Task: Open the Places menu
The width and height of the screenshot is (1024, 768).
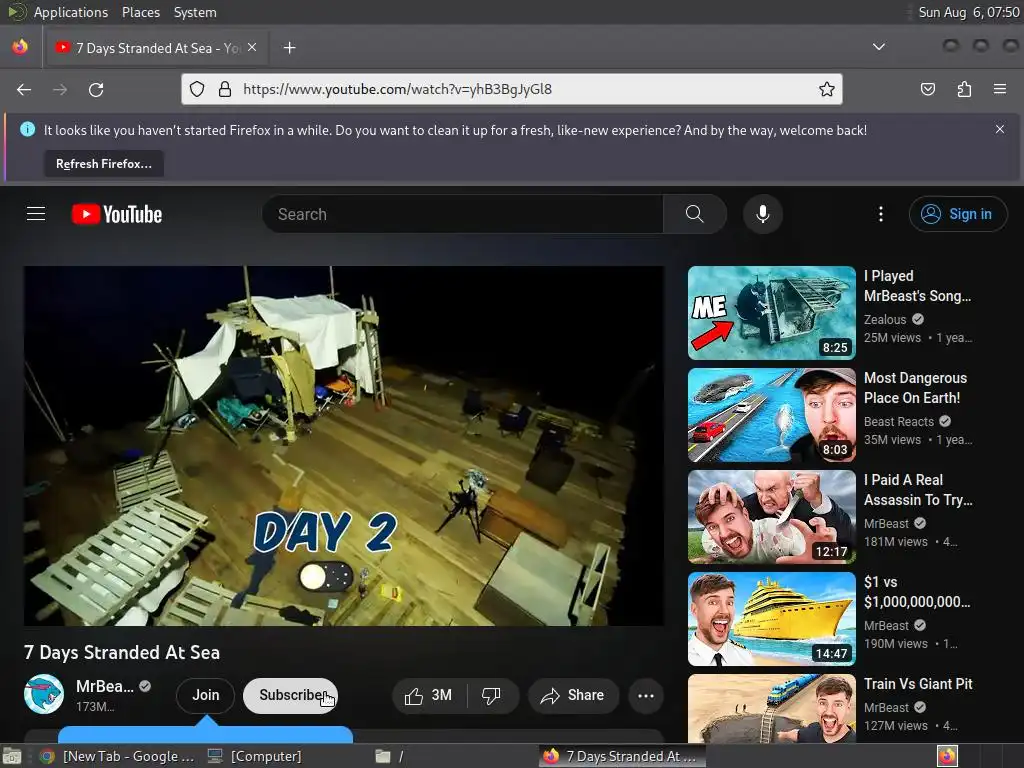Action: coord(140,12)
